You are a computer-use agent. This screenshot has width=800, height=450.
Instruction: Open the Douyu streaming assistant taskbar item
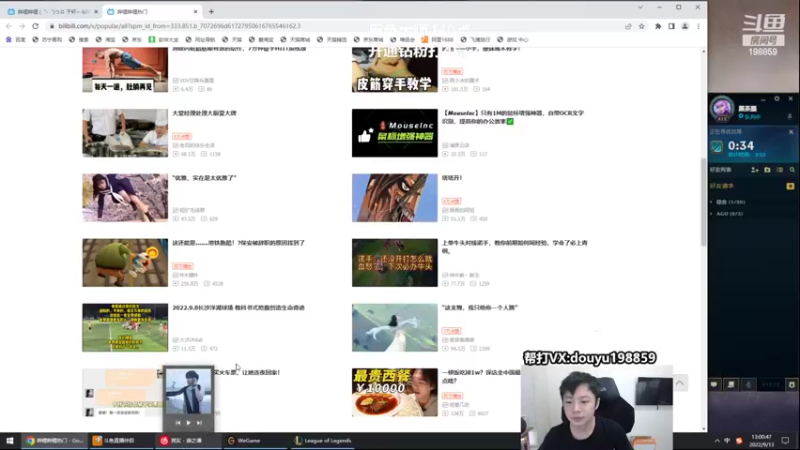[119, 441]
